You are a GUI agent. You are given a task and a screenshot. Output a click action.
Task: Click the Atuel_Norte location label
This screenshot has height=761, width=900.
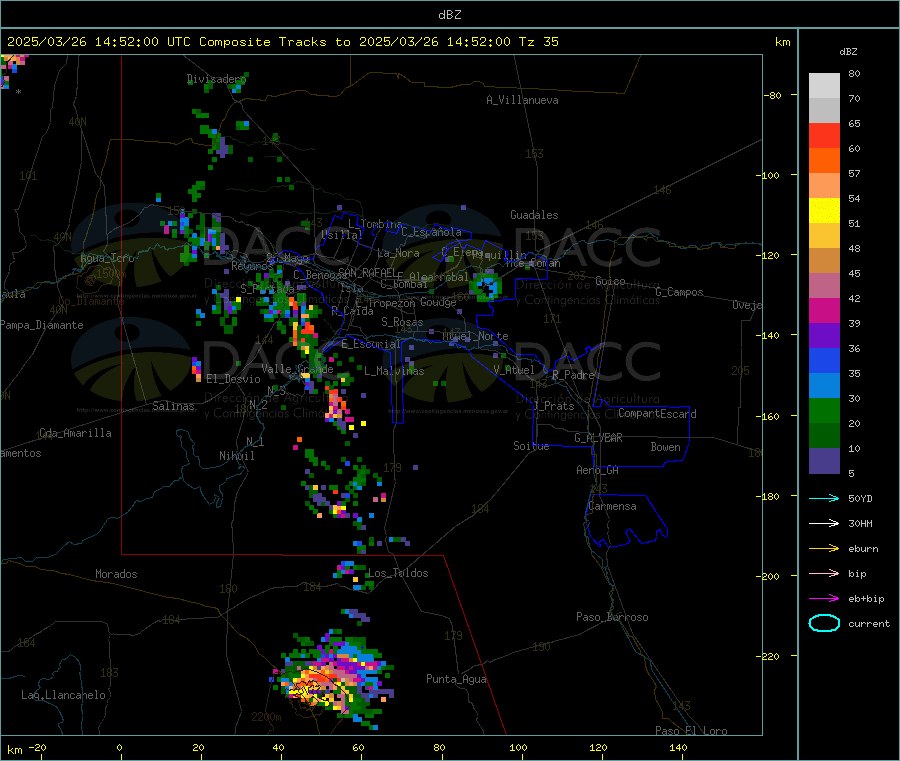click(475, 336)
